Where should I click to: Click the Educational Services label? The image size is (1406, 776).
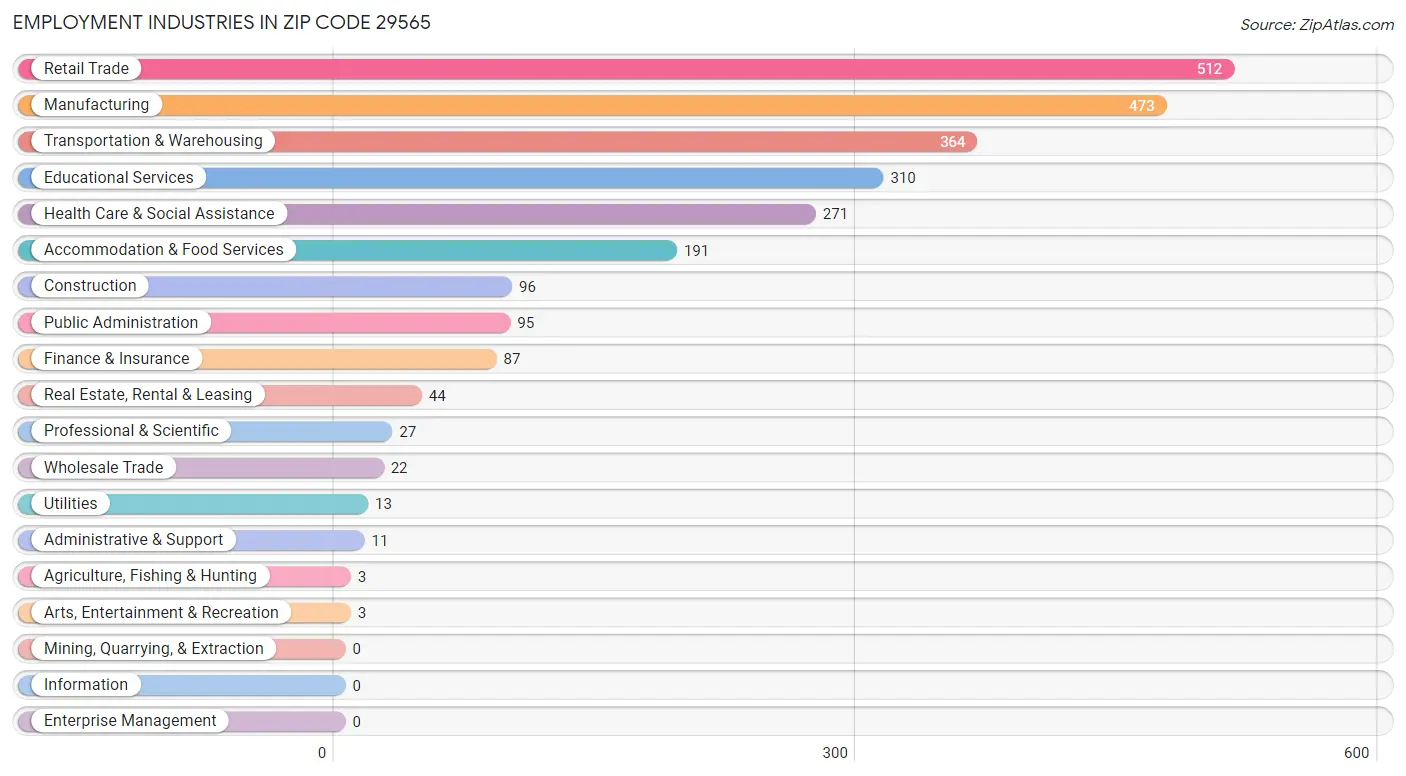(119, 178)
